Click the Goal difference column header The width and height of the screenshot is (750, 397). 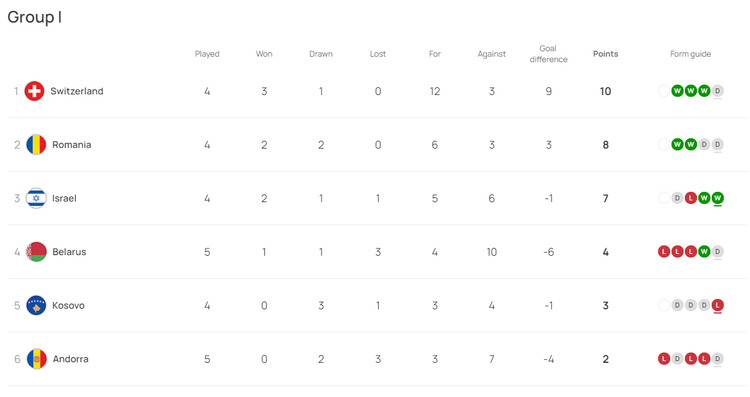(x=548, y=54)
